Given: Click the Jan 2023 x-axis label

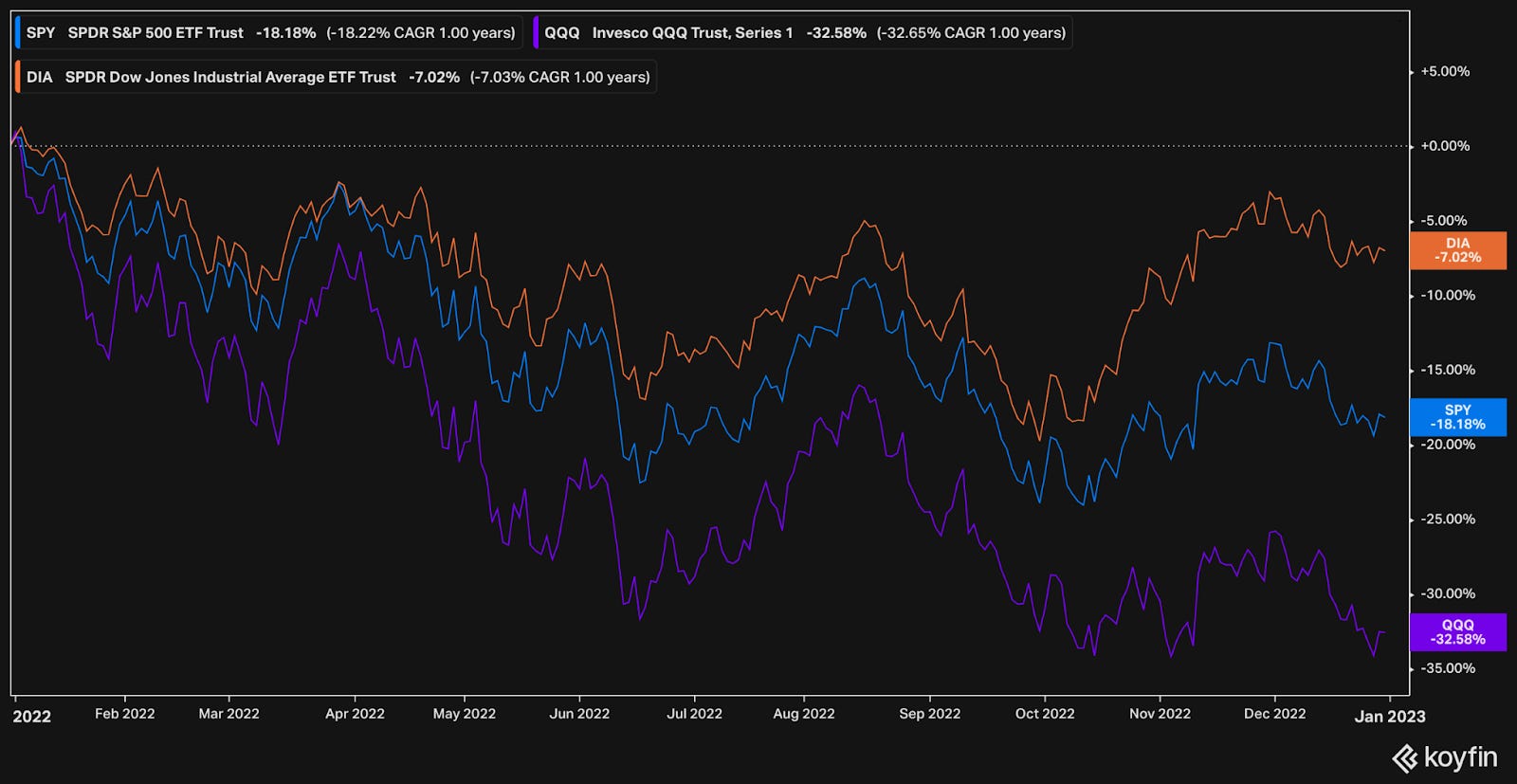Looking at the screenshot, I should point(1390,717).
